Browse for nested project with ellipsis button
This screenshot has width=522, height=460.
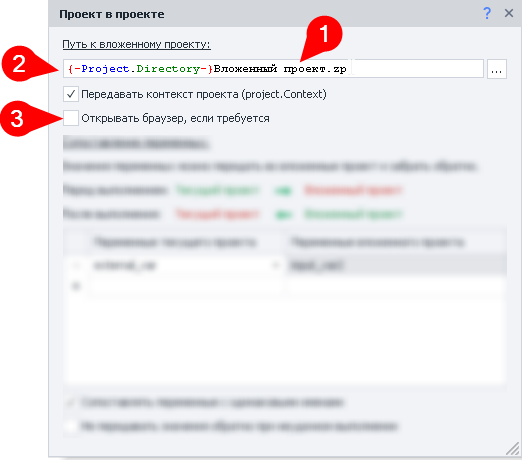[497, 69]
